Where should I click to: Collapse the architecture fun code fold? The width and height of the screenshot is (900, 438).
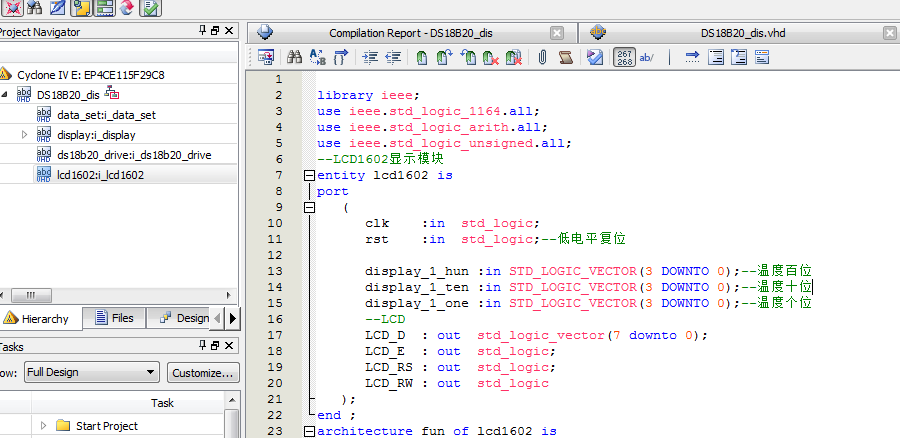pos(308,431)
